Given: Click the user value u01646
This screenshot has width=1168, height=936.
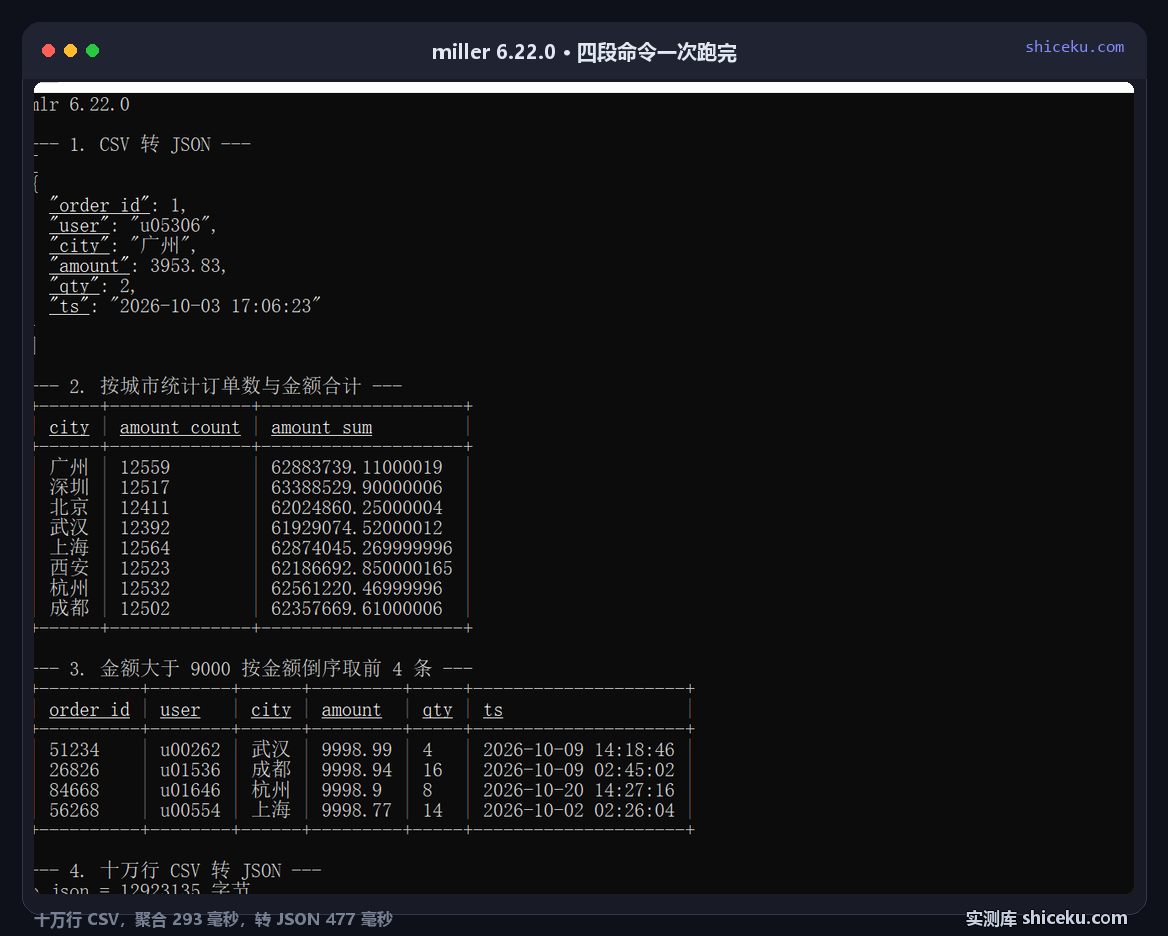Looking at the screenshot, I should pos(190,790).
